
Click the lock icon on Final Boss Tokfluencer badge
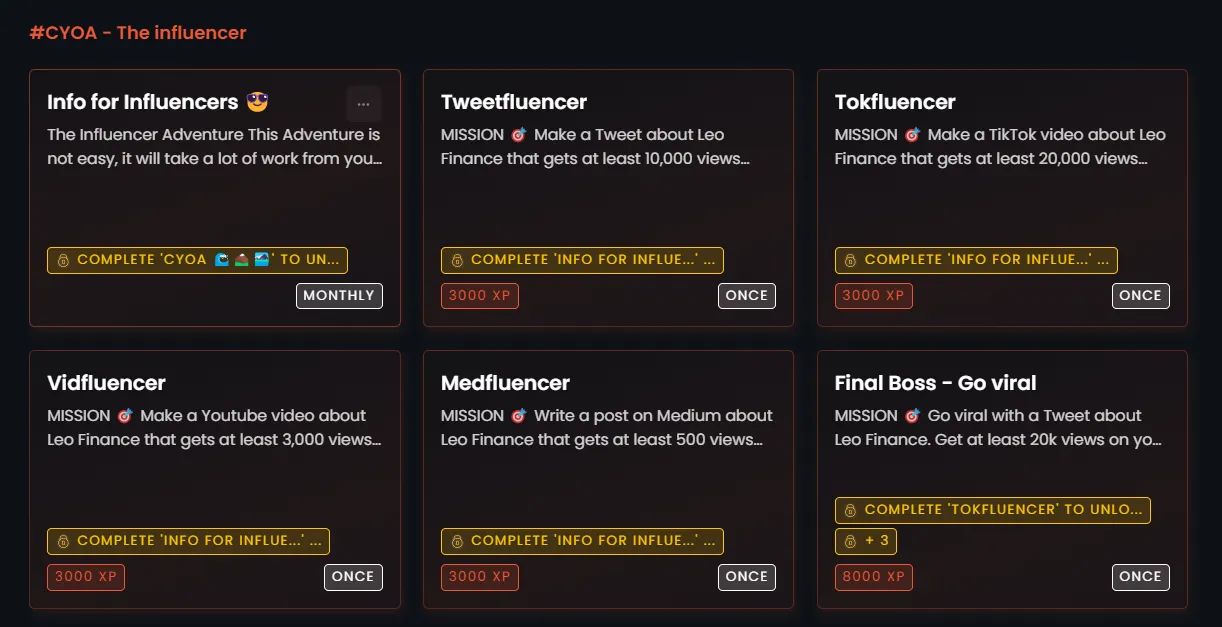[851, 510]
